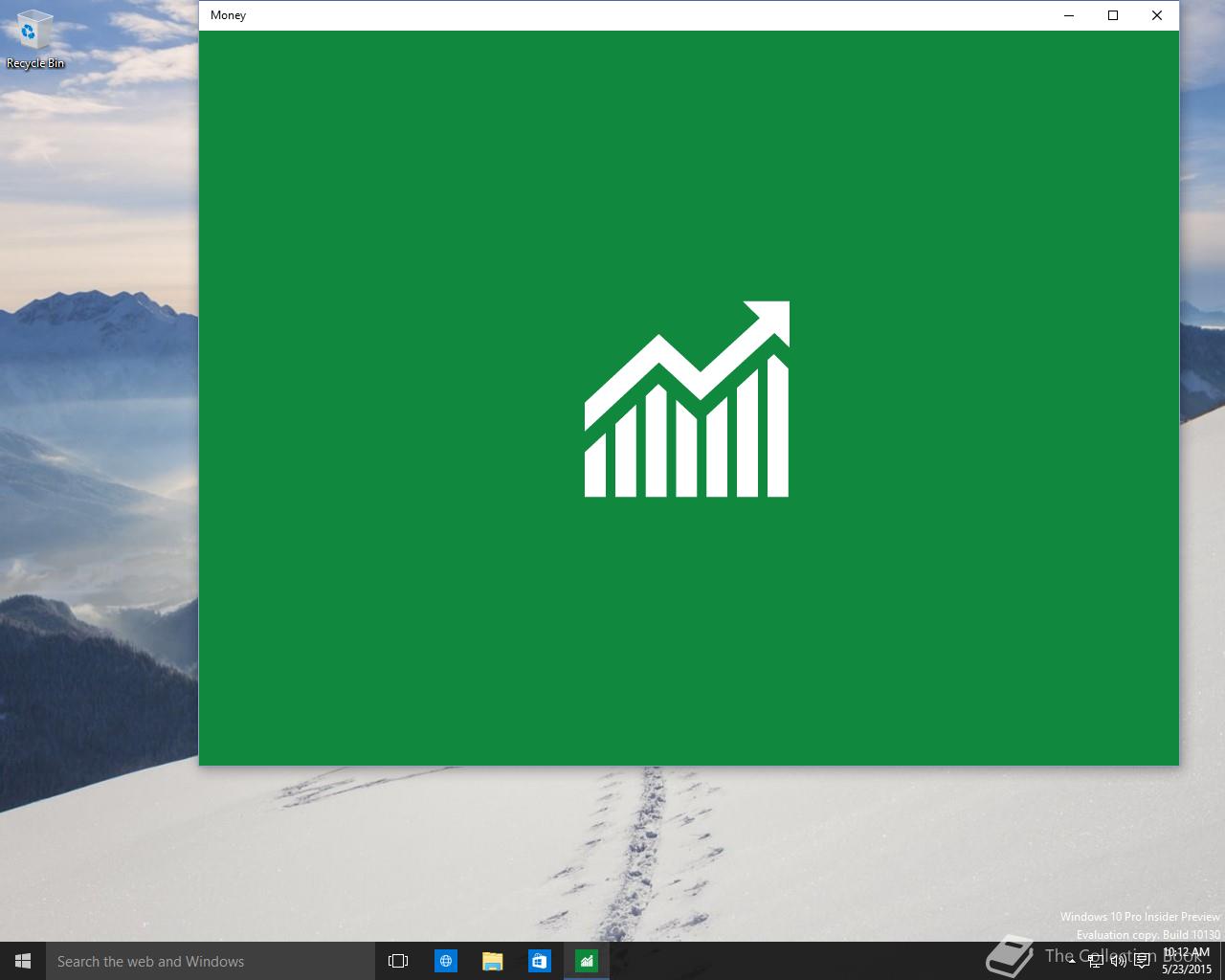The height and width of the screenshot is (980, 1225).
Task: Close the Money window
Action: [x=1157, y=15]
